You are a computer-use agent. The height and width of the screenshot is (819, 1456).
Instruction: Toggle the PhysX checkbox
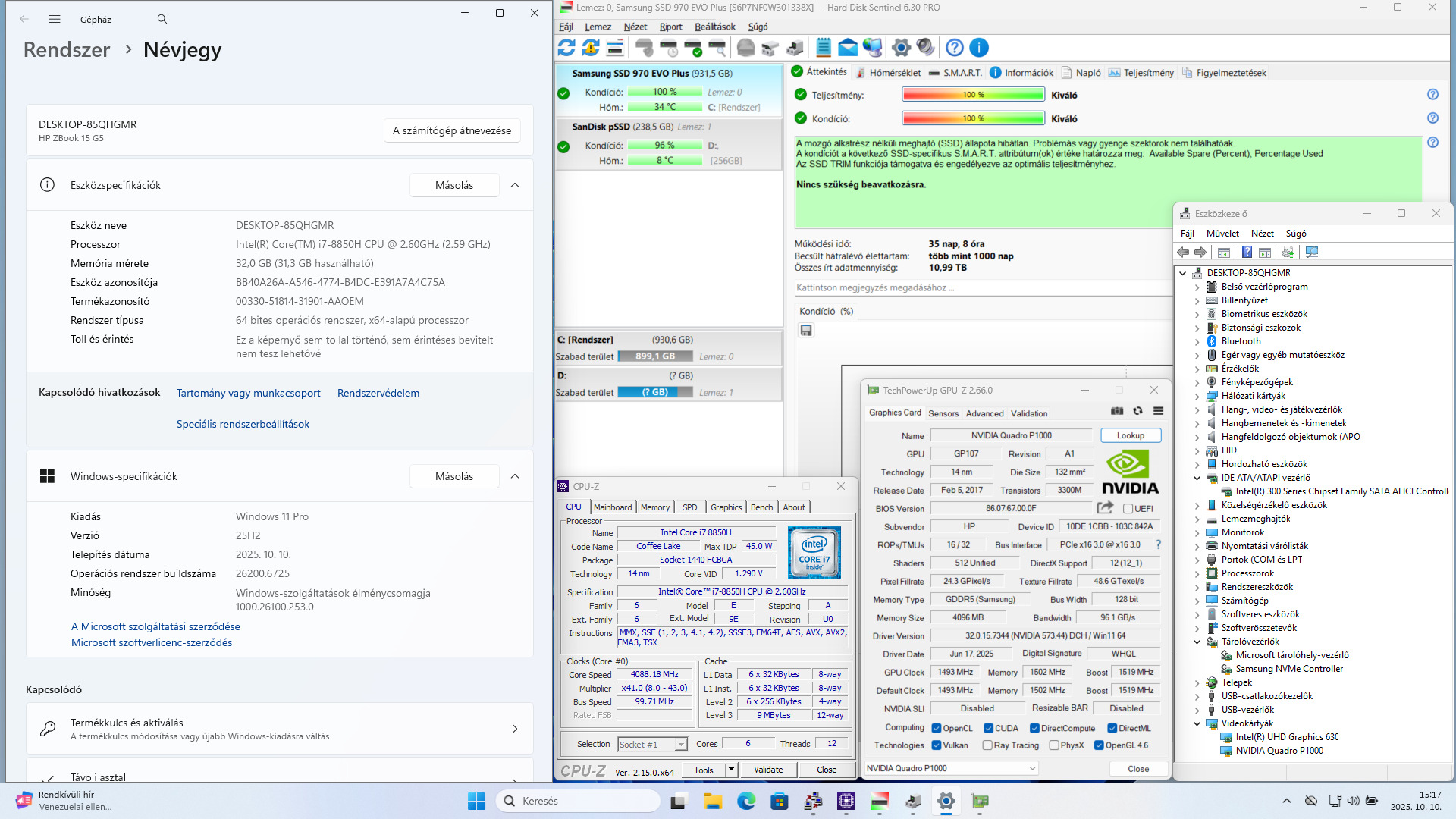tap(1054, 745)
